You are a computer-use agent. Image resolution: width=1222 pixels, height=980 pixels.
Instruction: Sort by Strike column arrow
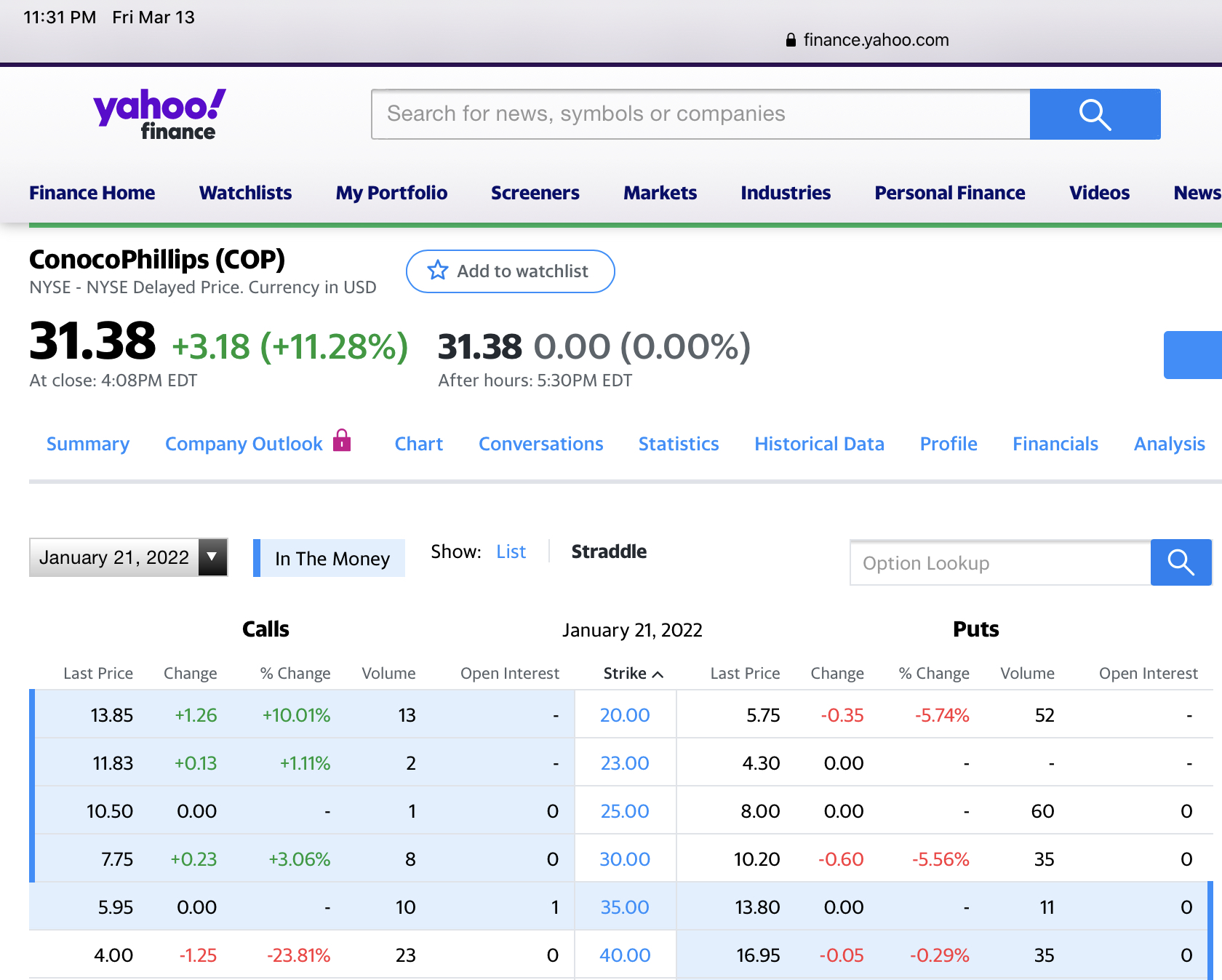point(658,674)
